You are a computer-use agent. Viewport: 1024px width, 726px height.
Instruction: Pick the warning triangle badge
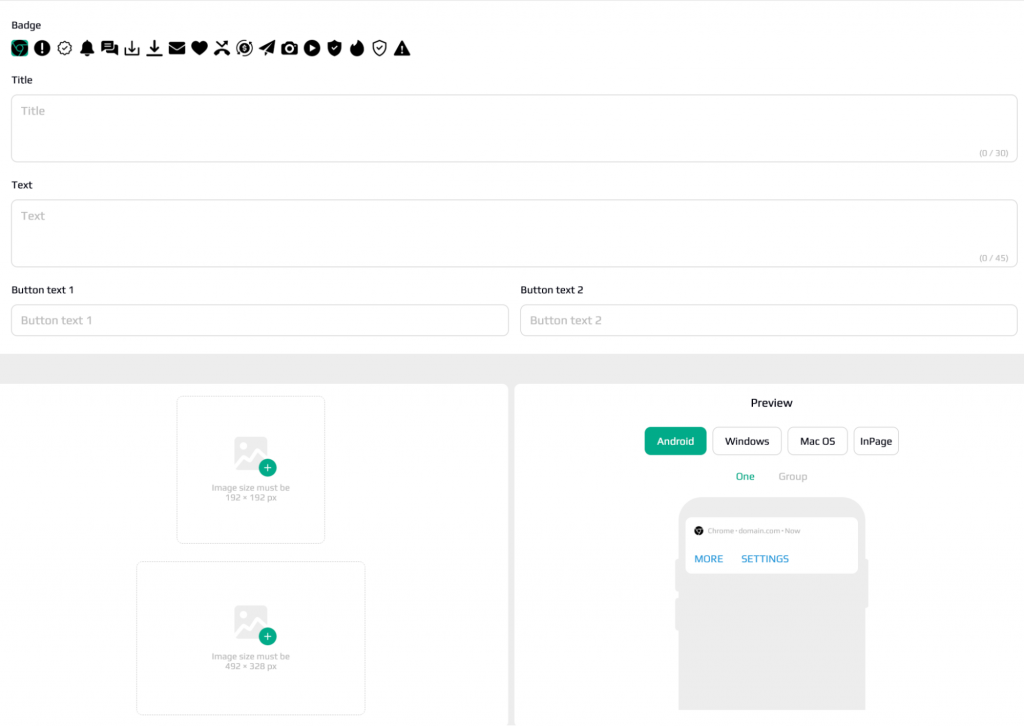(x=402, y=48)
